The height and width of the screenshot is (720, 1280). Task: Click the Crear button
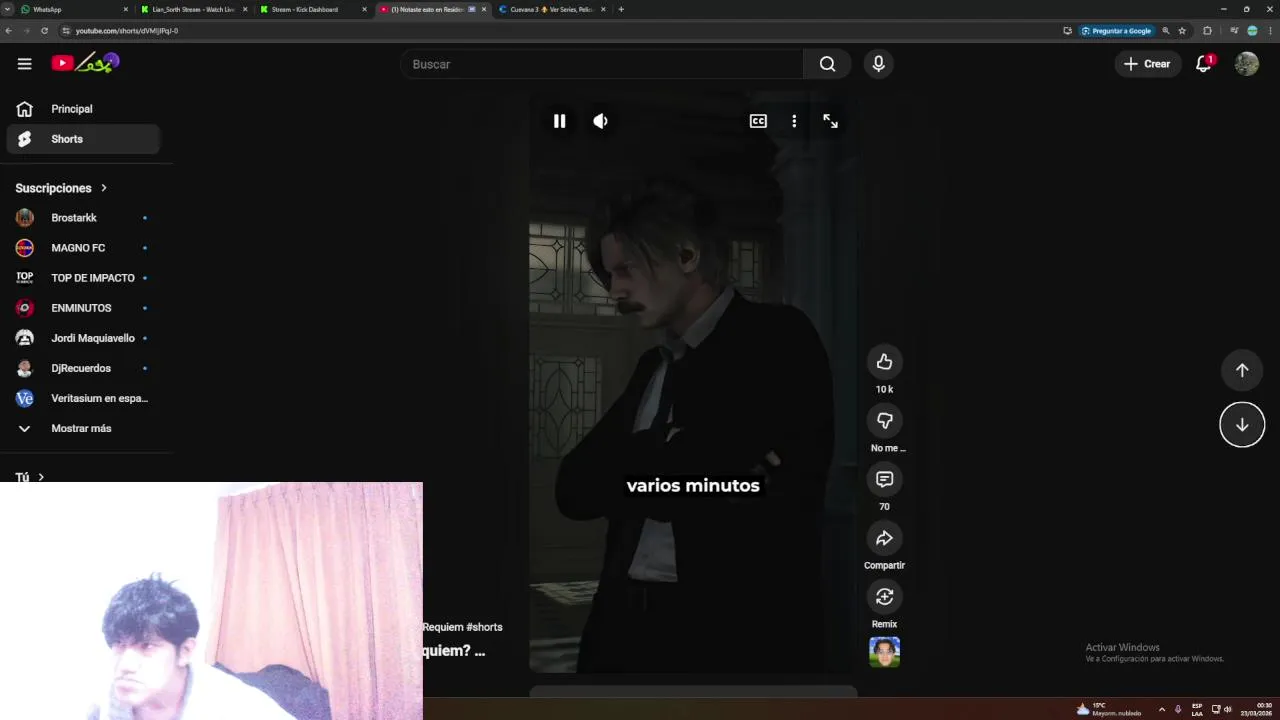pos(1147,64)
